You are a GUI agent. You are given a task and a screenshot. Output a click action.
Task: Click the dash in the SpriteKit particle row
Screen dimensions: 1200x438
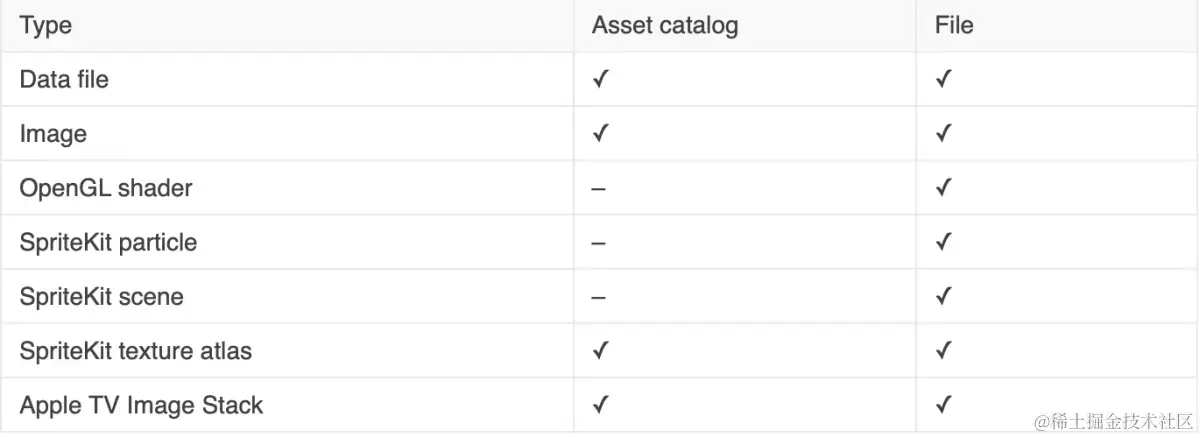click(598, 243)
